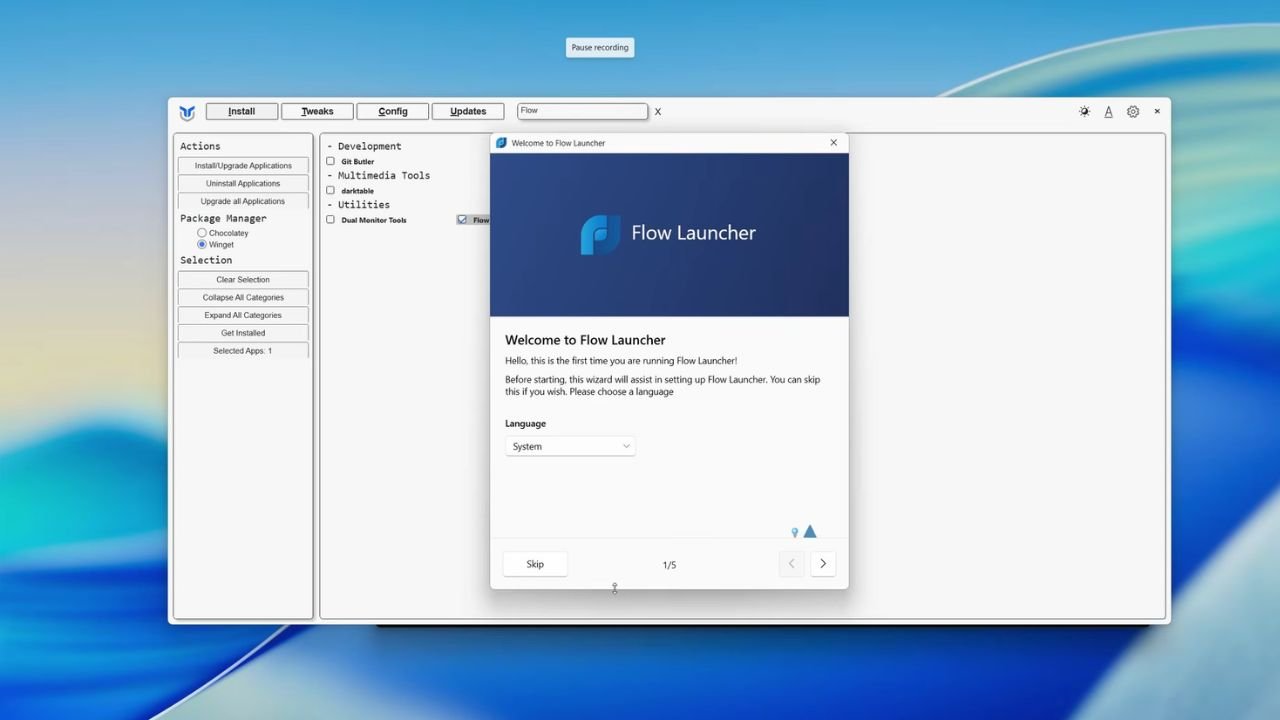Open settings via the gear icon
Image resolution: width=1280 pixels, height=720 pixels.
[x=1132, y=111]
